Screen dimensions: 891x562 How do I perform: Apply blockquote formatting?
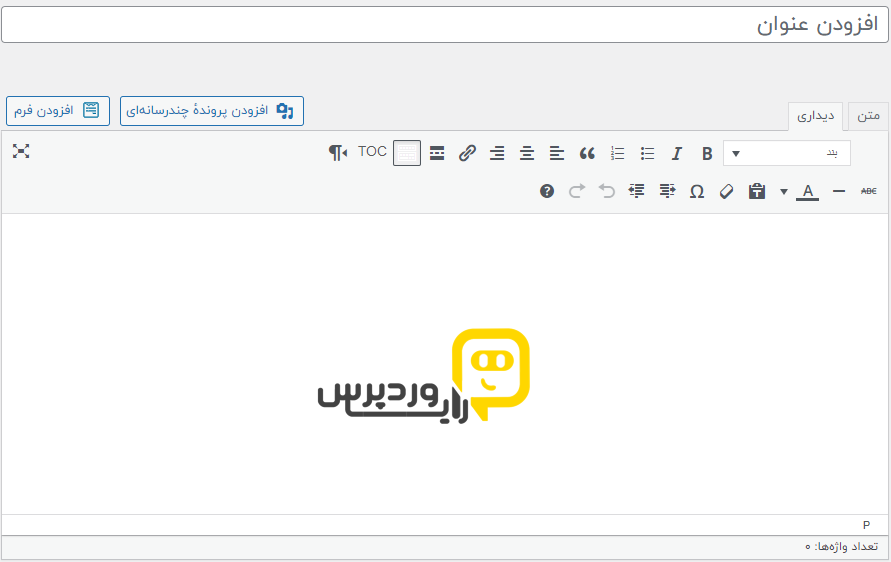(587, 153)
